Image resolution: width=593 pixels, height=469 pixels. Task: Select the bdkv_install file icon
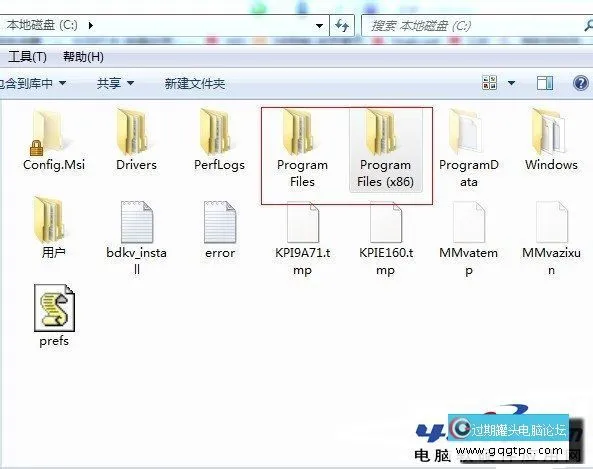(137, 222)
